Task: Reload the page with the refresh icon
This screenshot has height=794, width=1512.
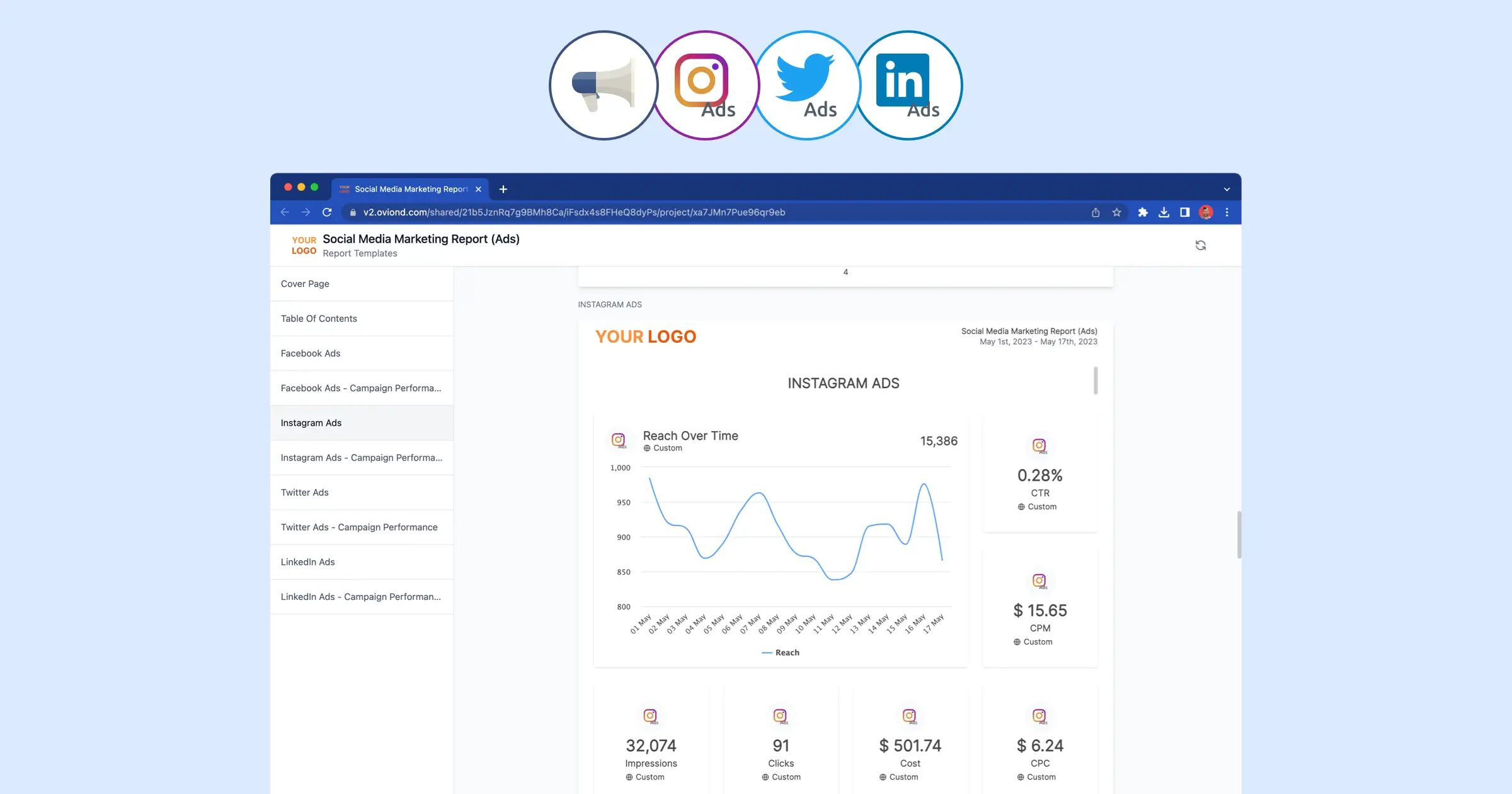Action: point(327,212)
